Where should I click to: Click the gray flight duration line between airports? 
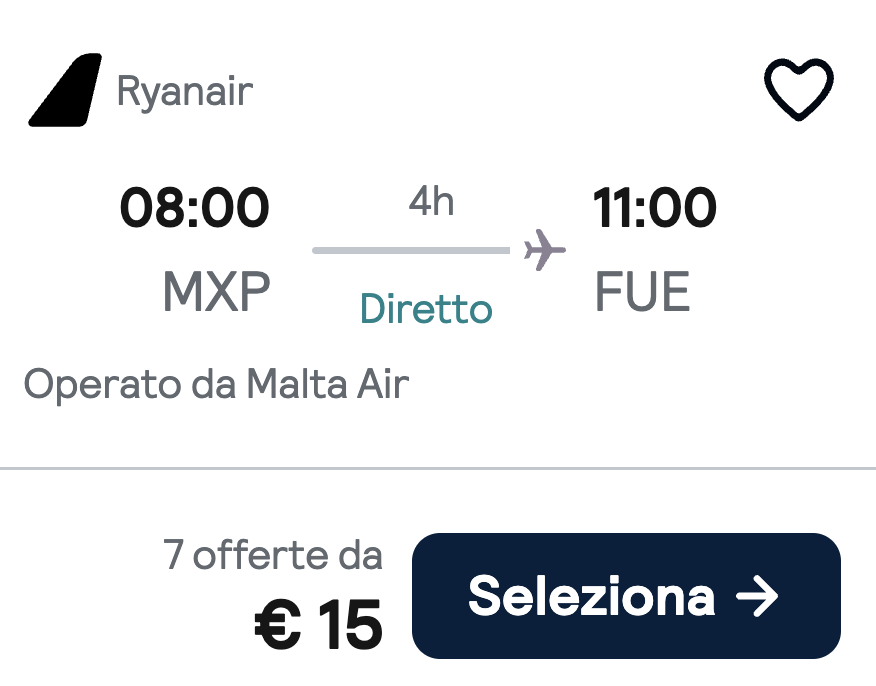[x=410, y=251]
